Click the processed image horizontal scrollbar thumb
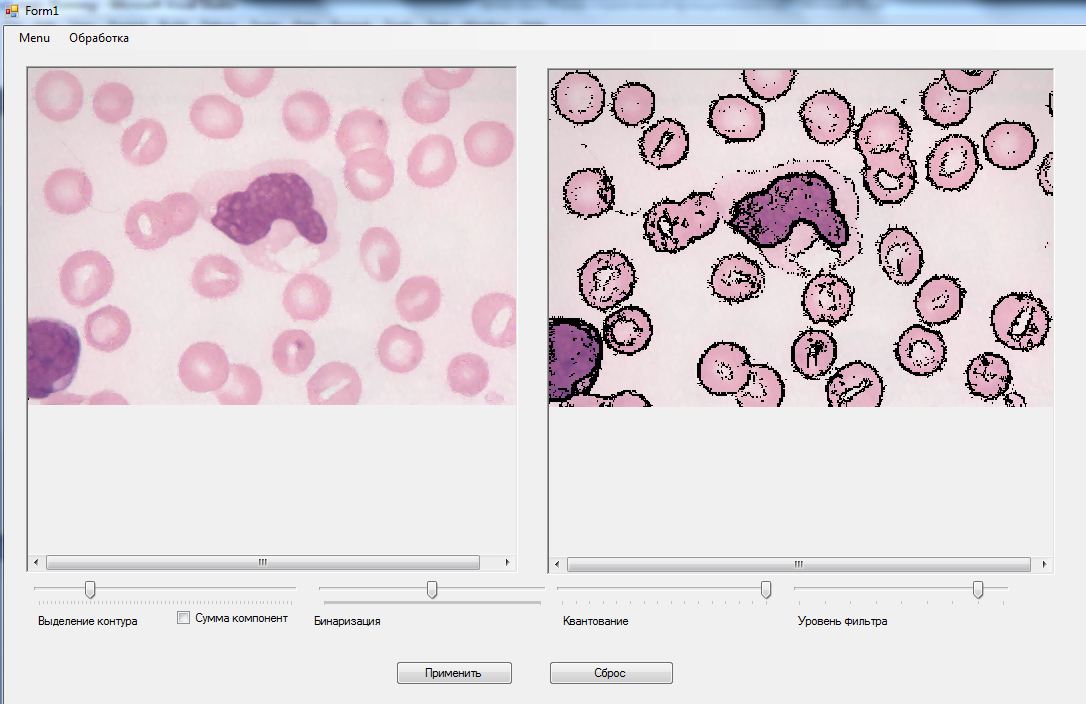Screen dimensions: 1086x704 pos(799,565)
